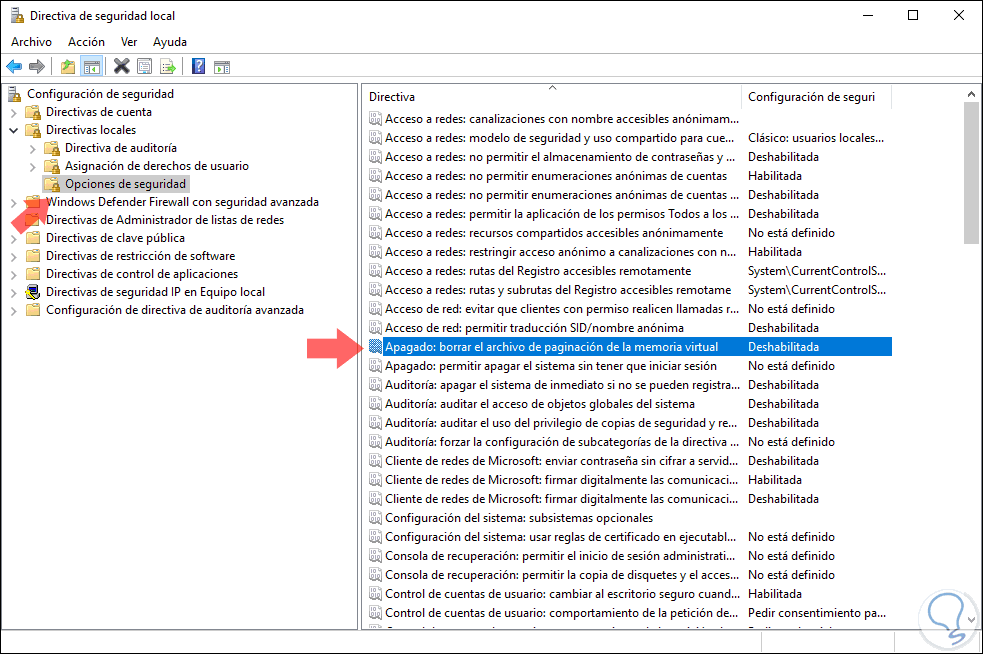Open the Ayuda menu
Viewport: 983px width, 654px height.
(170, 42)
